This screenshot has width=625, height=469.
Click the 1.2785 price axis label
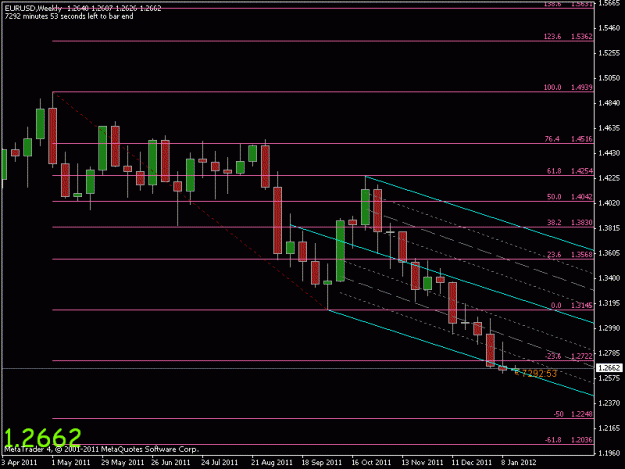(x=609, y=353)
